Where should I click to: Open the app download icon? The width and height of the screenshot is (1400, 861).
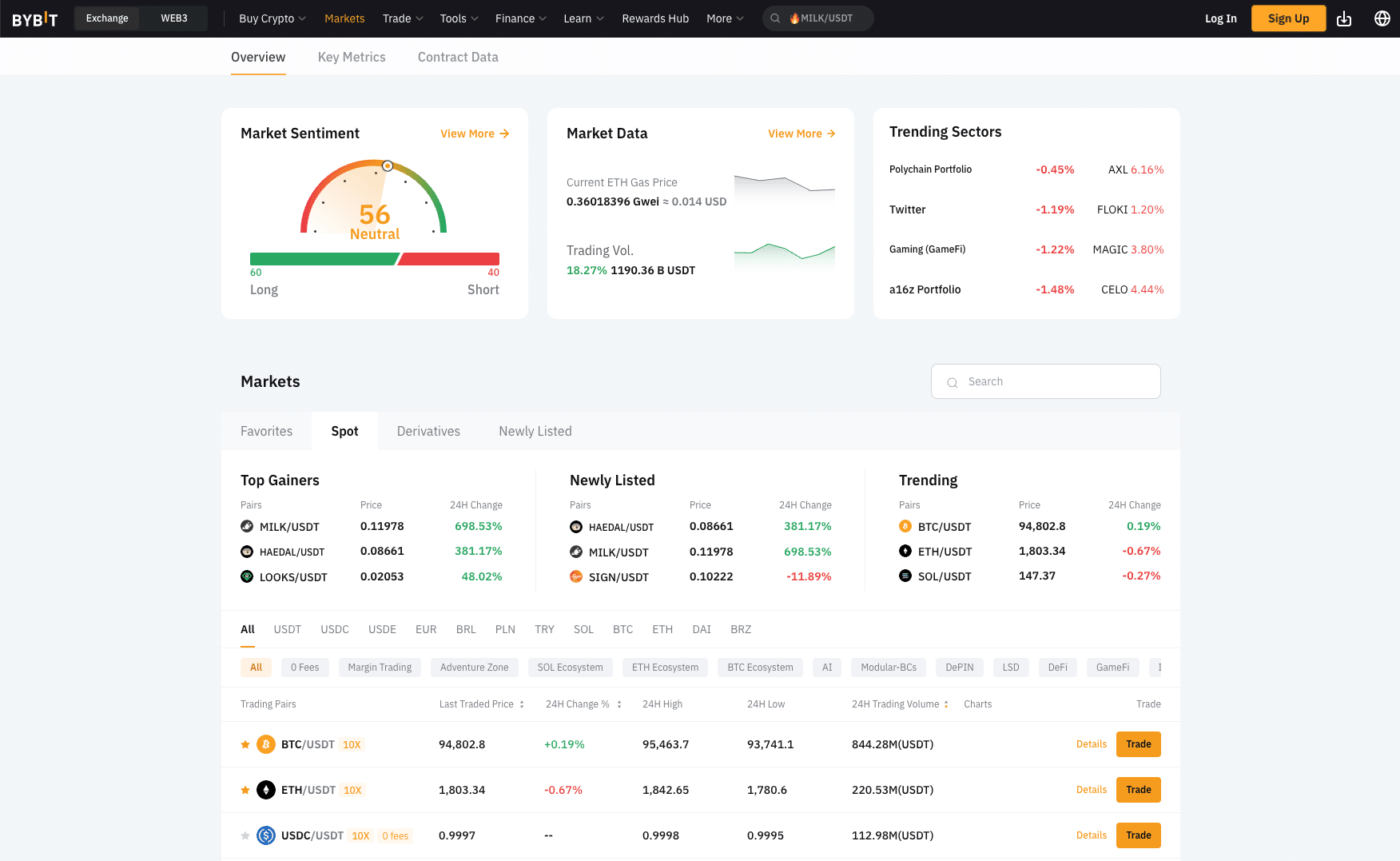tap(1344, 18)
